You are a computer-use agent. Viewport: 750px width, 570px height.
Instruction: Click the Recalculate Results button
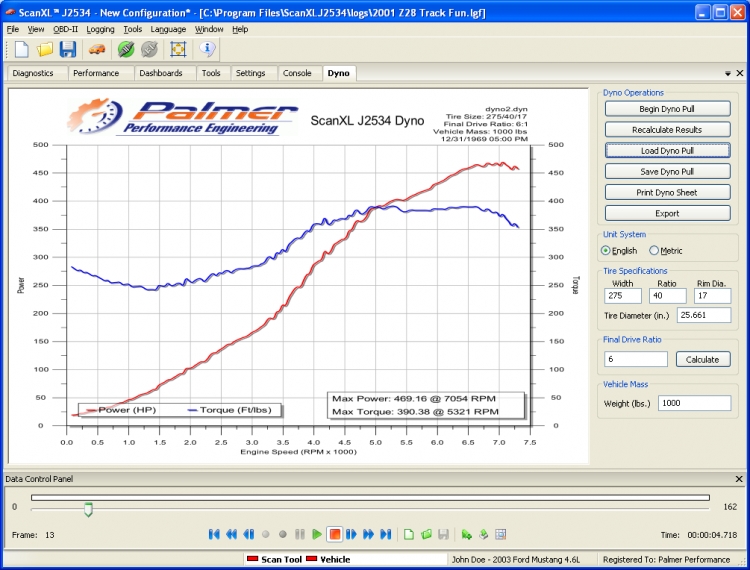(667, 130)
